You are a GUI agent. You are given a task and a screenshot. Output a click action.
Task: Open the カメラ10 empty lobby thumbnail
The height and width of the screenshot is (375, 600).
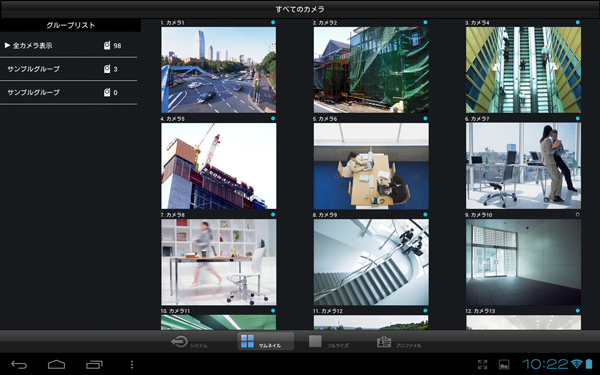[x=523, y=262]
